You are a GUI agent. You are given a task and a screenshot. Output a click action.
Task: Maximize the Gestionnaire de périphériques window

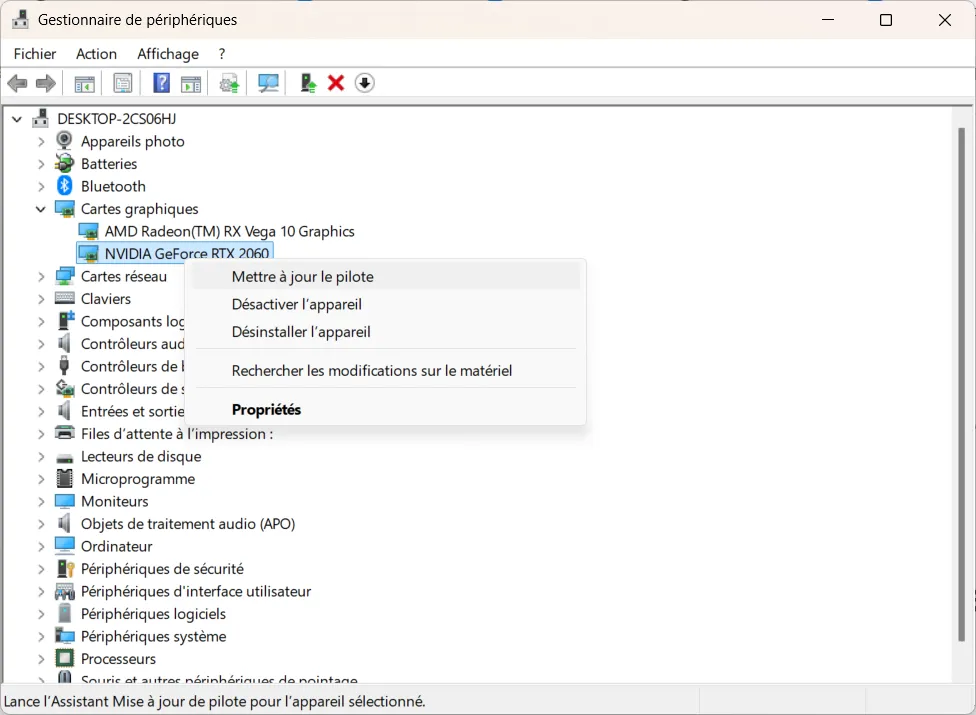(886, 20)
